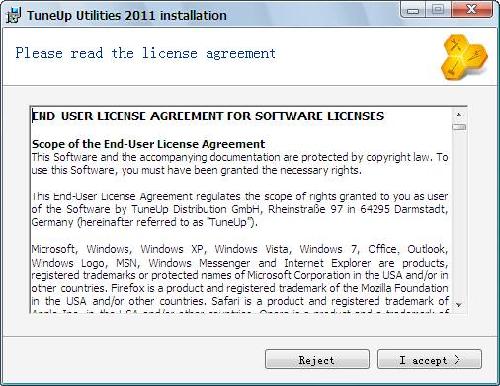Accept the license with I accept button
The width and height of the screenshot is (500, 386).
[x=429, y=359]
